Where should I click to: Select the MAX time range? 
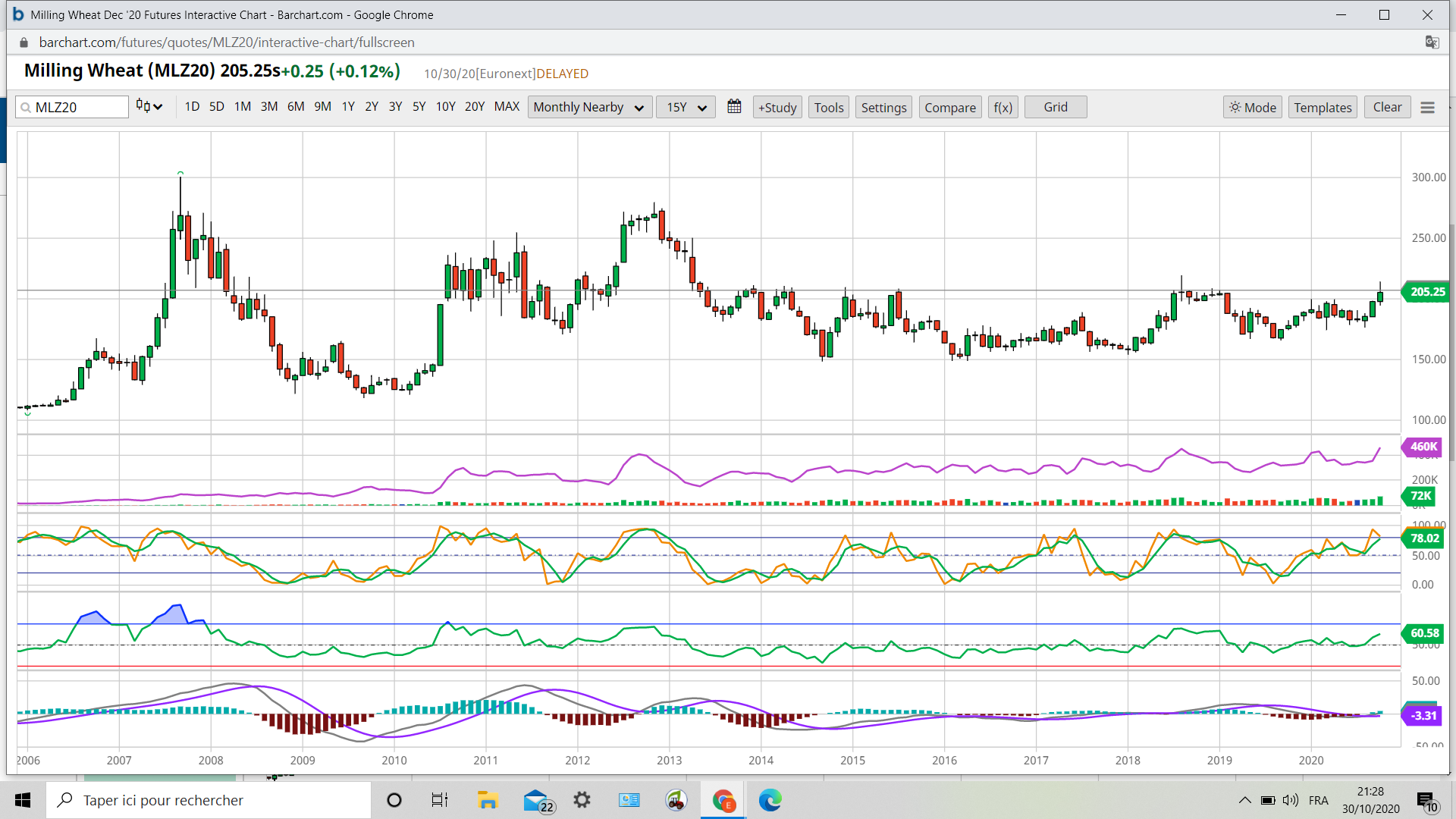point(507,107)
